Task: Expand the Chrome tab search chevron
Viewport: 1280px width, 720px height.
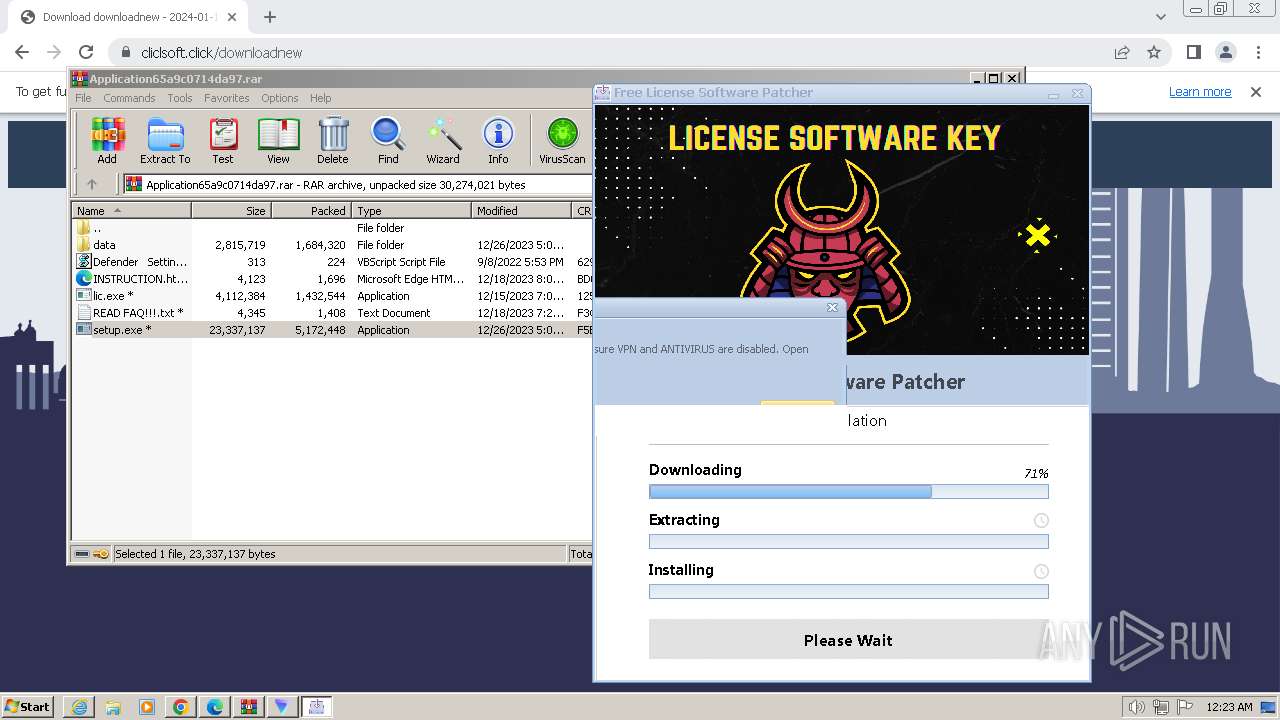Action: [1160, 17]
